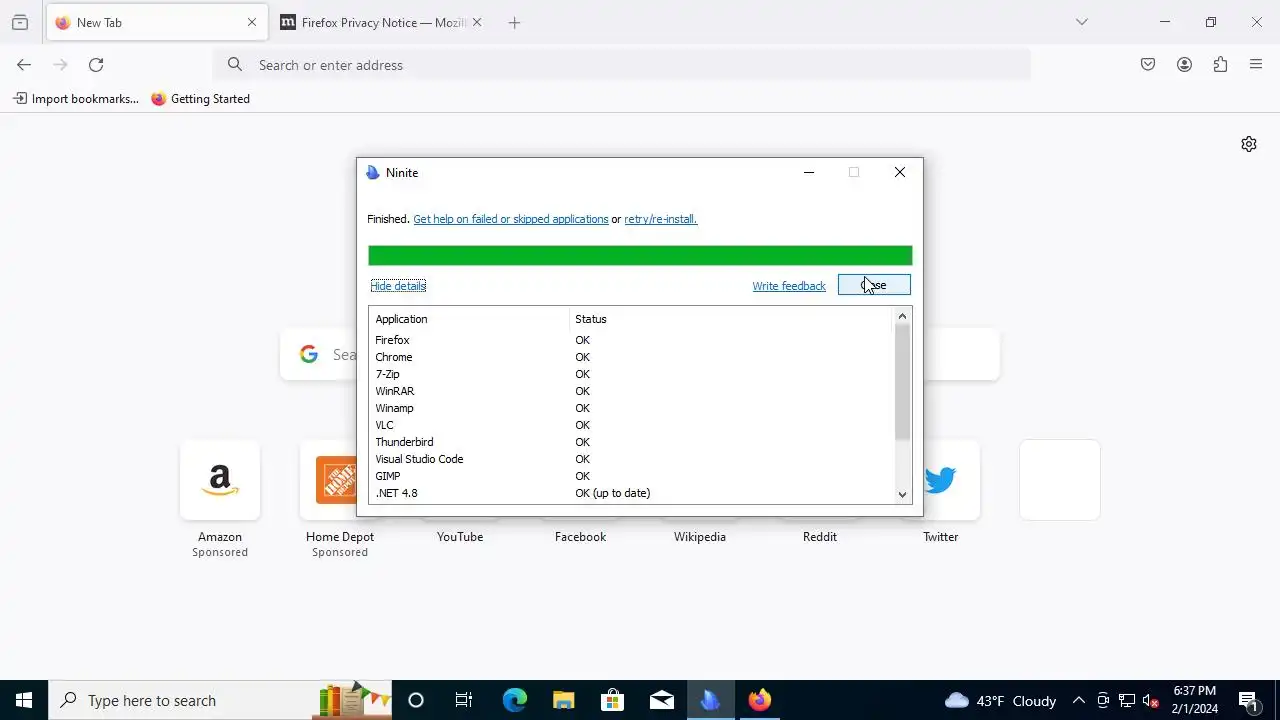Image resolution: width=1280 pixels, height=720 pixels.
Task: Select the Winamp row
Action: coord(631,408)
